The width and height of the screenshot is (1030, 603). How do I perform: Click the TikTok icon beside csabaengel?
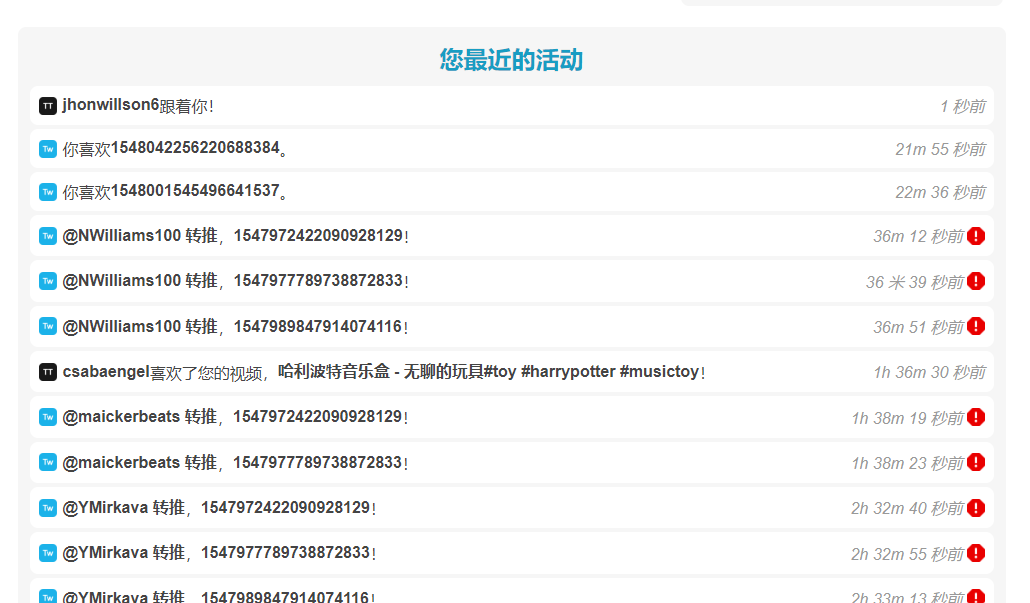(x=47, y=372)
